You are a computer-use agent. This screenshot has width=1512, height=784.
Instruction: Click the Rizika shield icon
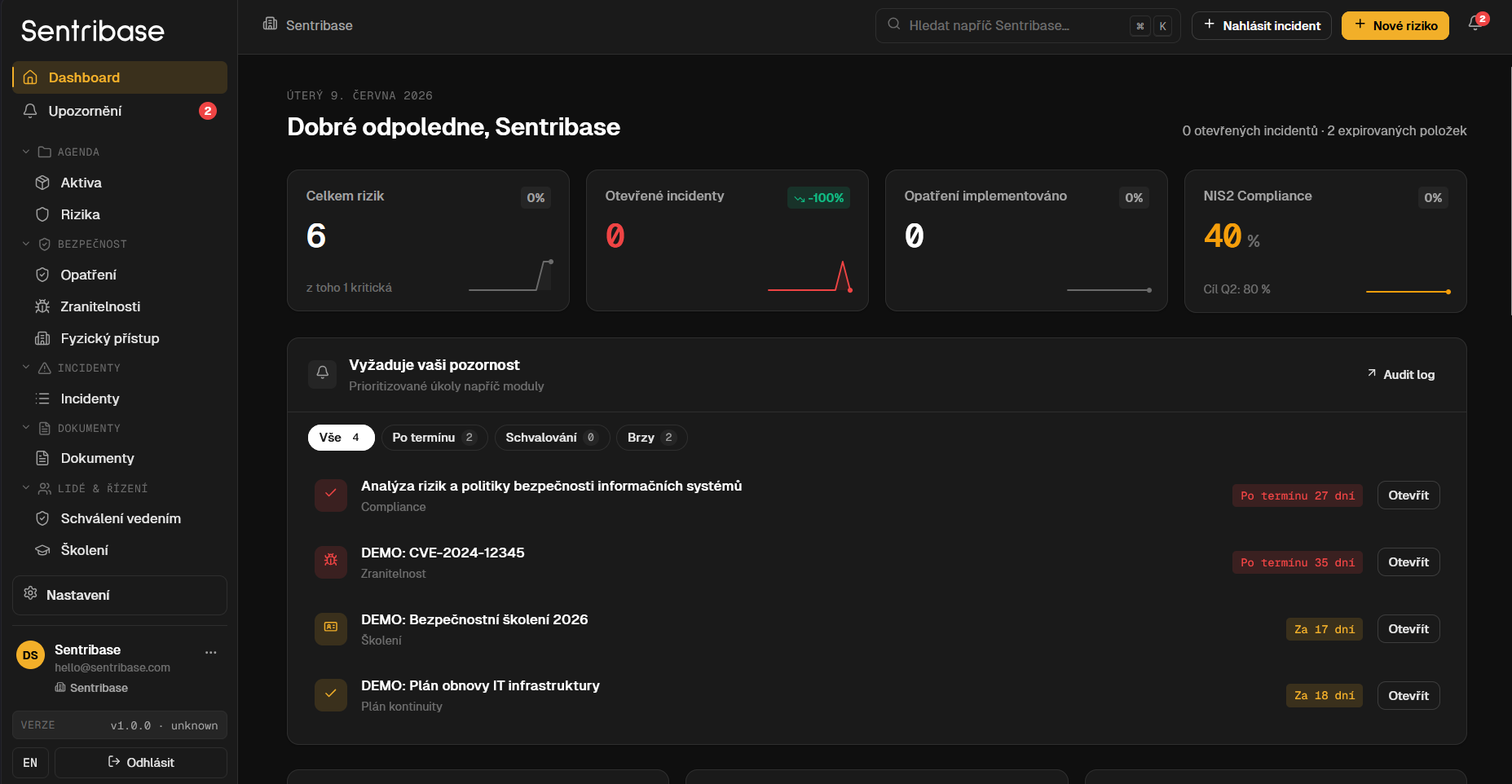[42, 214]
